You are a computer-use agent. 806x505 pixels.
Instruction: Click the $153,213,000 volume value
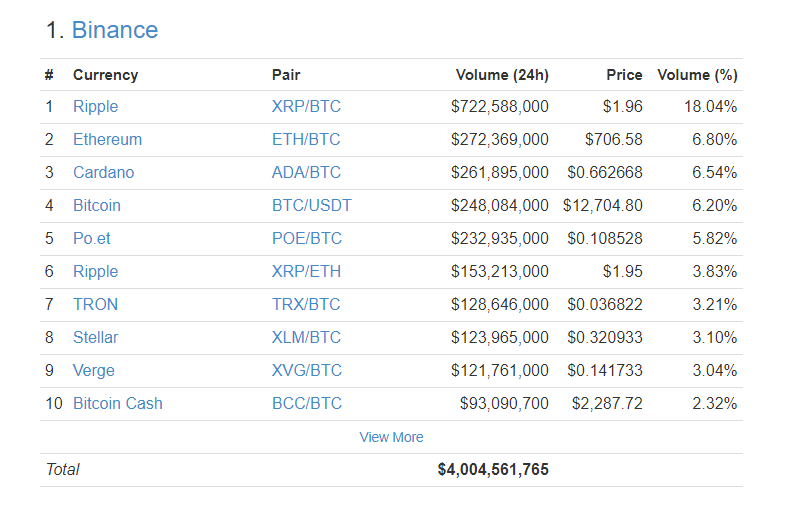click(x=500, y=271)
